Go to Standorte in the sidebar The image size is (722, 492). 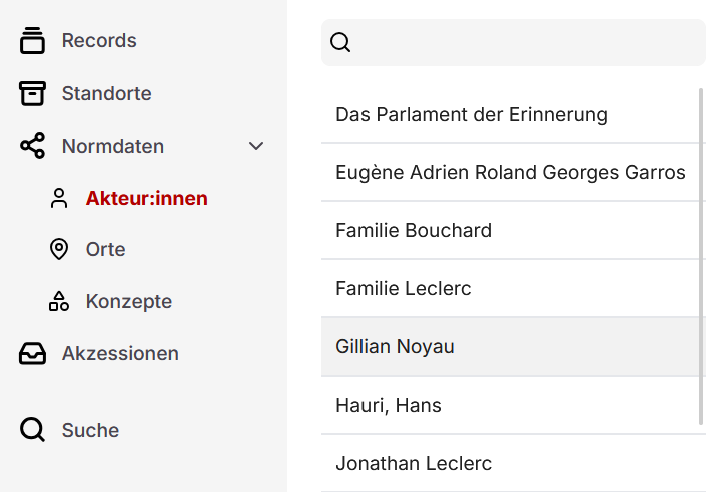coord(106,93)
